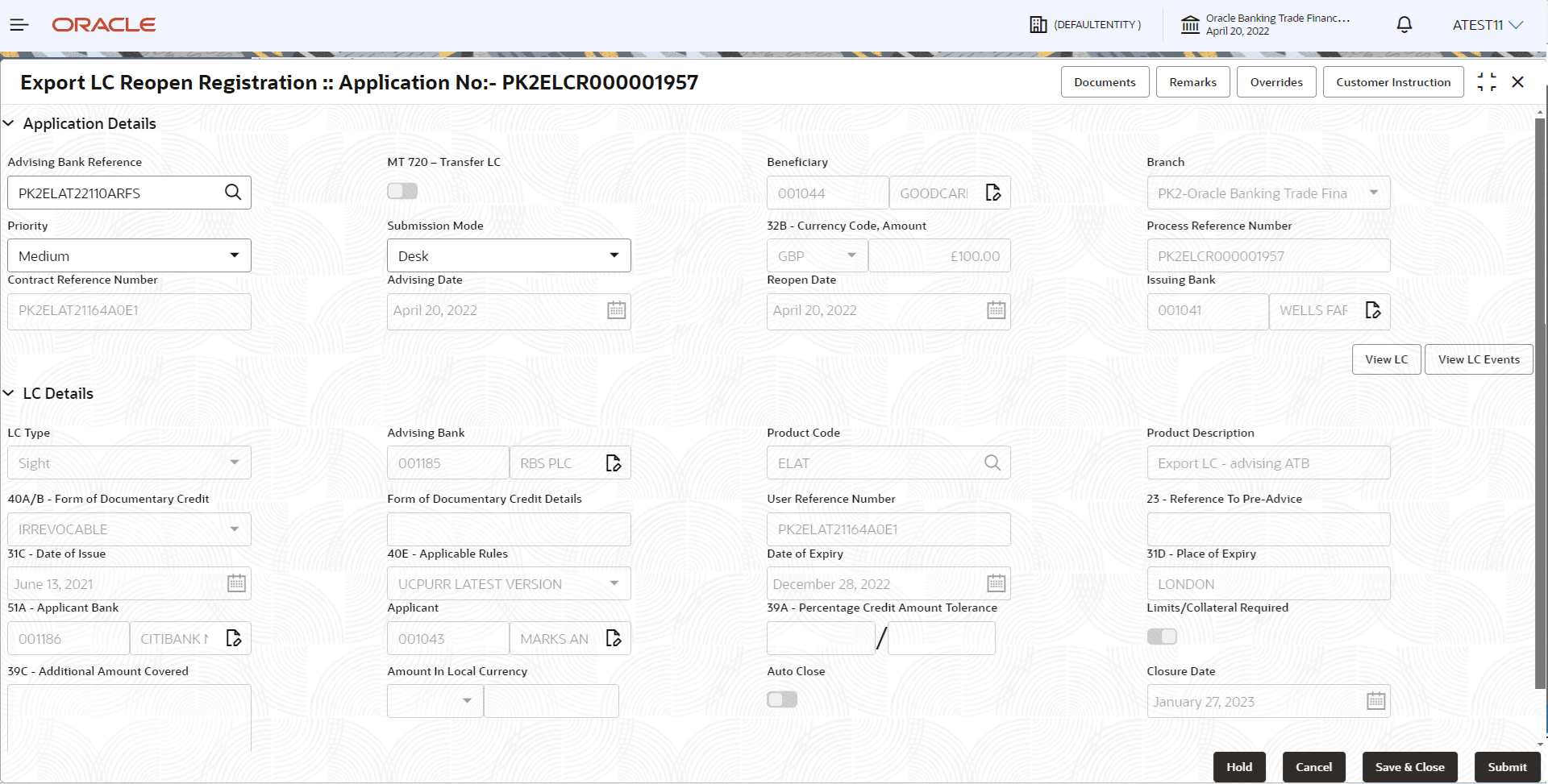Viewport: 1548px width, 784px height.
Task: Open View LC Events
Action: [x=1478, y=359]
